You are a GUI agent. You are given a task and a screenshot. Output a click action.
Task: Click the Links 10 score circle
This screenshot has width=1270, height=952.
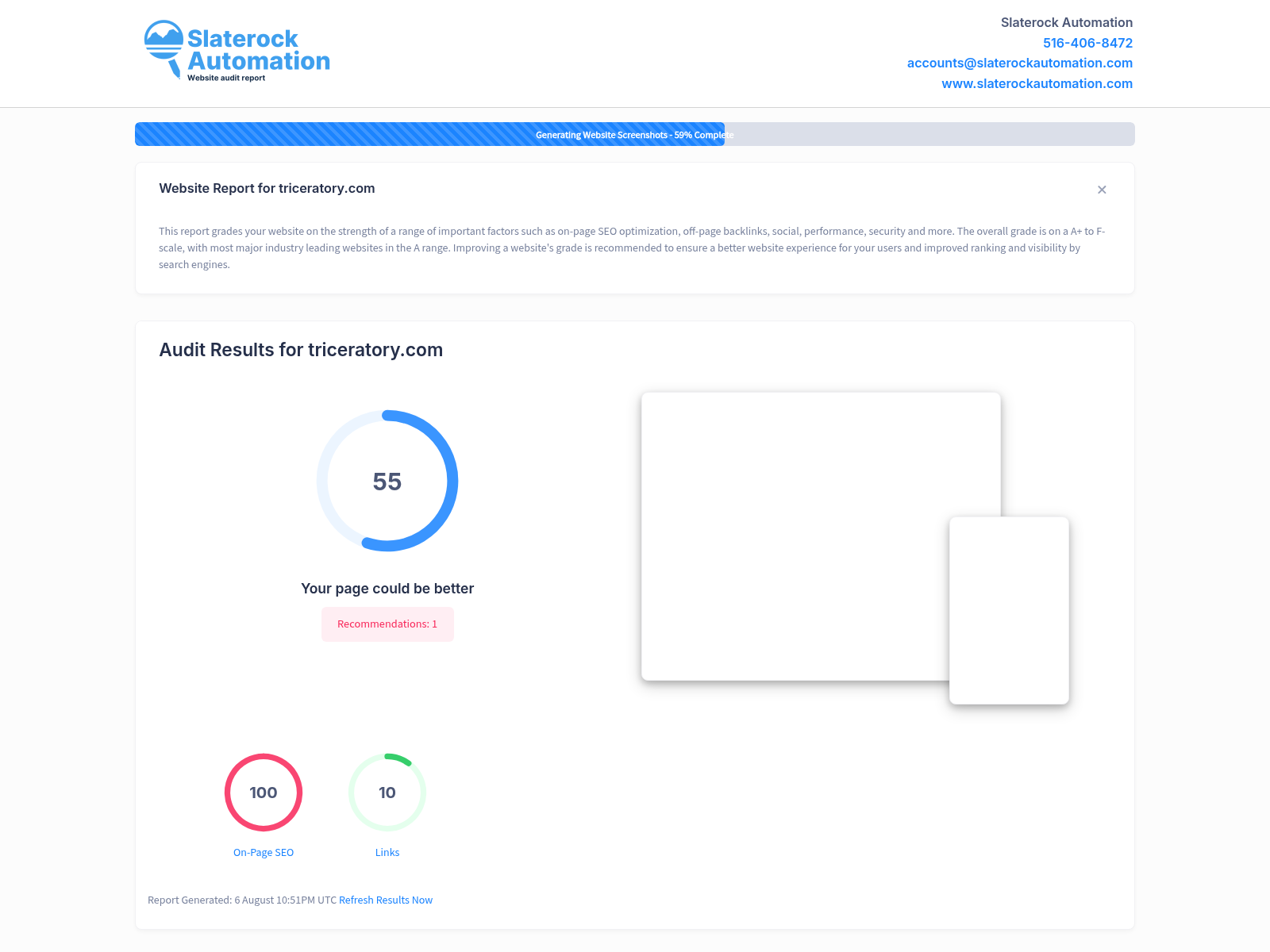pyautogui.click(x=387, y=793)
